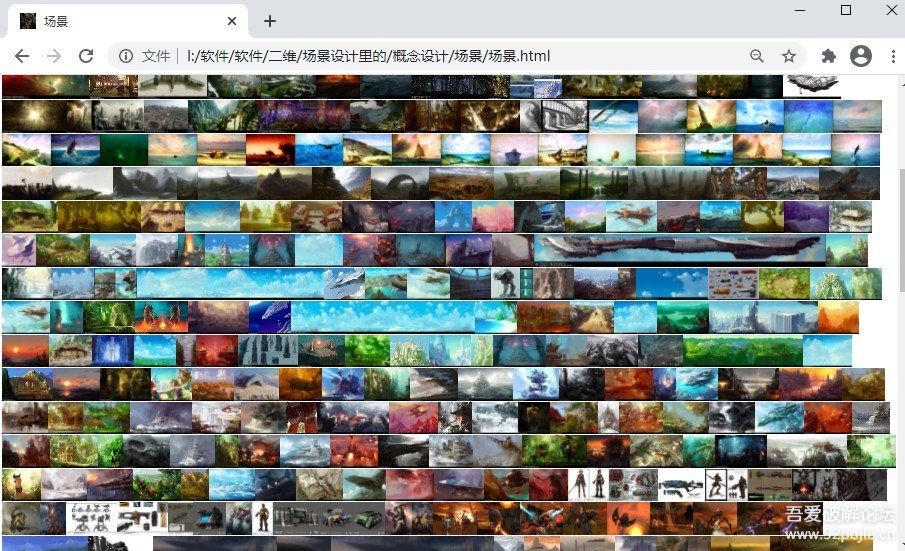
Task: Open the black-bordered dark blue underwater thumbnail
Action: 741,451
